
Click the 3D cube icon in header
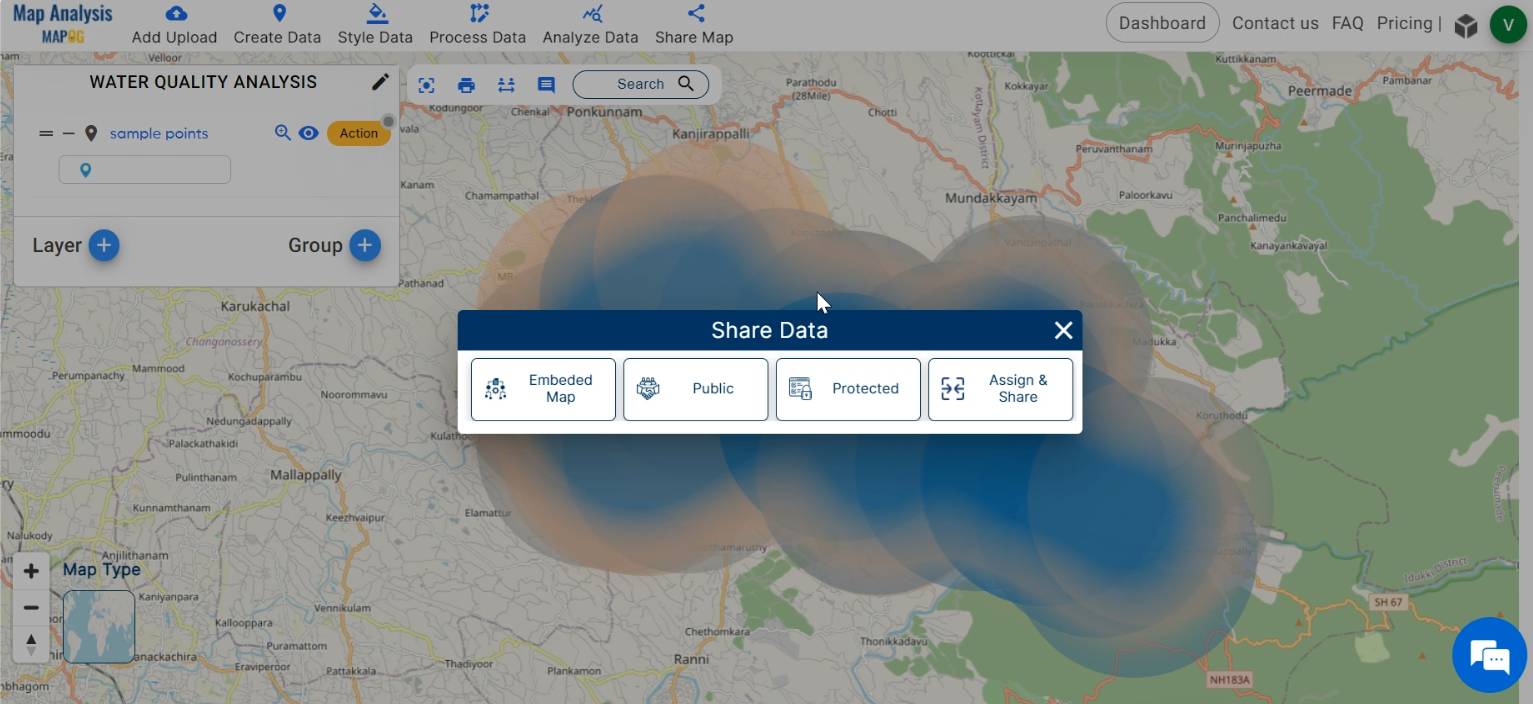(1466, 25)
